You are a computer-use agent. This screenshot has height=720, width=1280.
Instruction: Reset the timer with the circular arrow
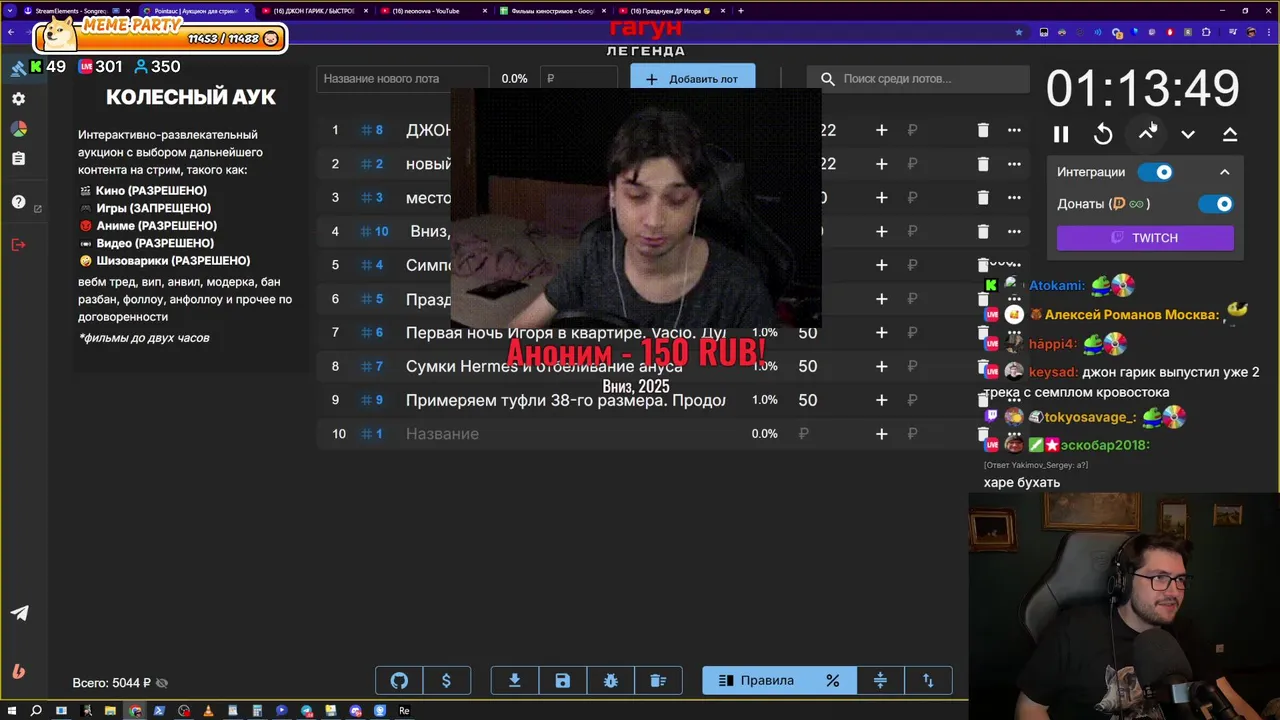1103,134
